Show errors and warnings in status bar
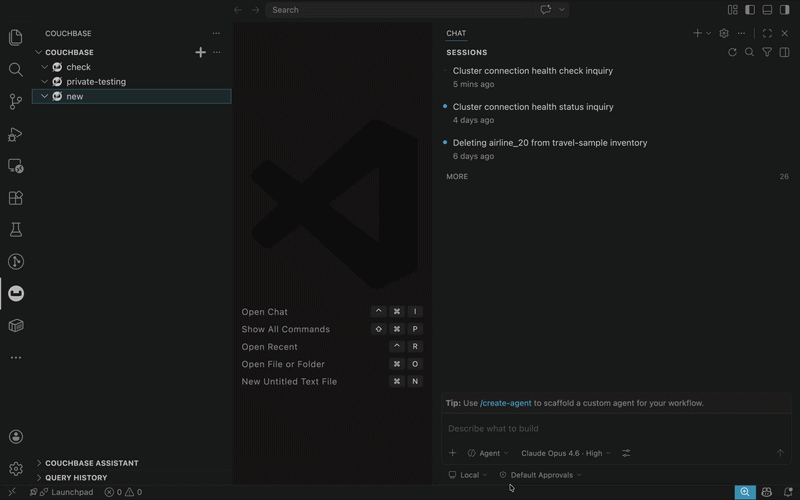 tap(123, 492)
